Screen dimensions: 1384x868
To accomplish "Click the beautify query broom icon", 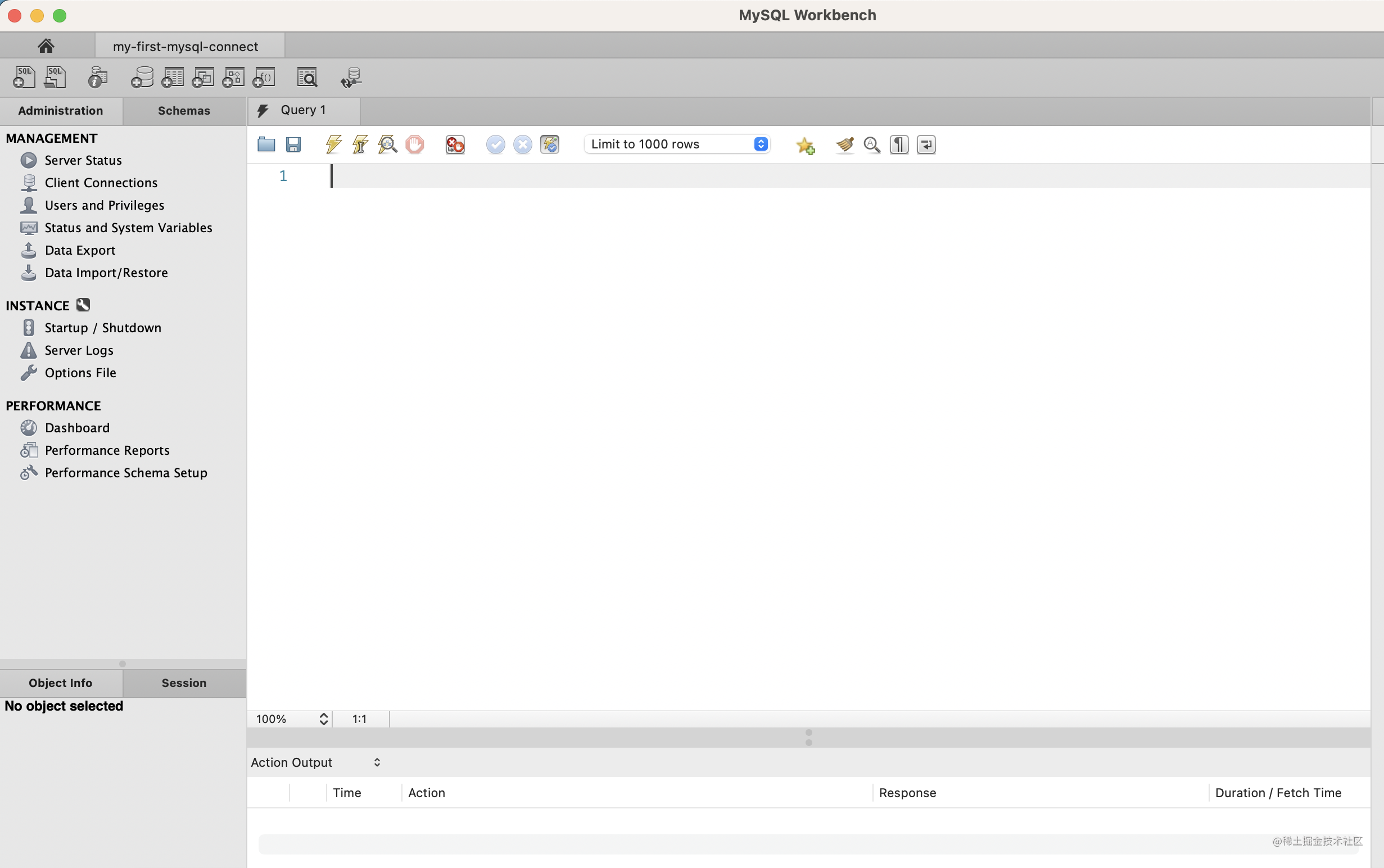I will point(844,144).
